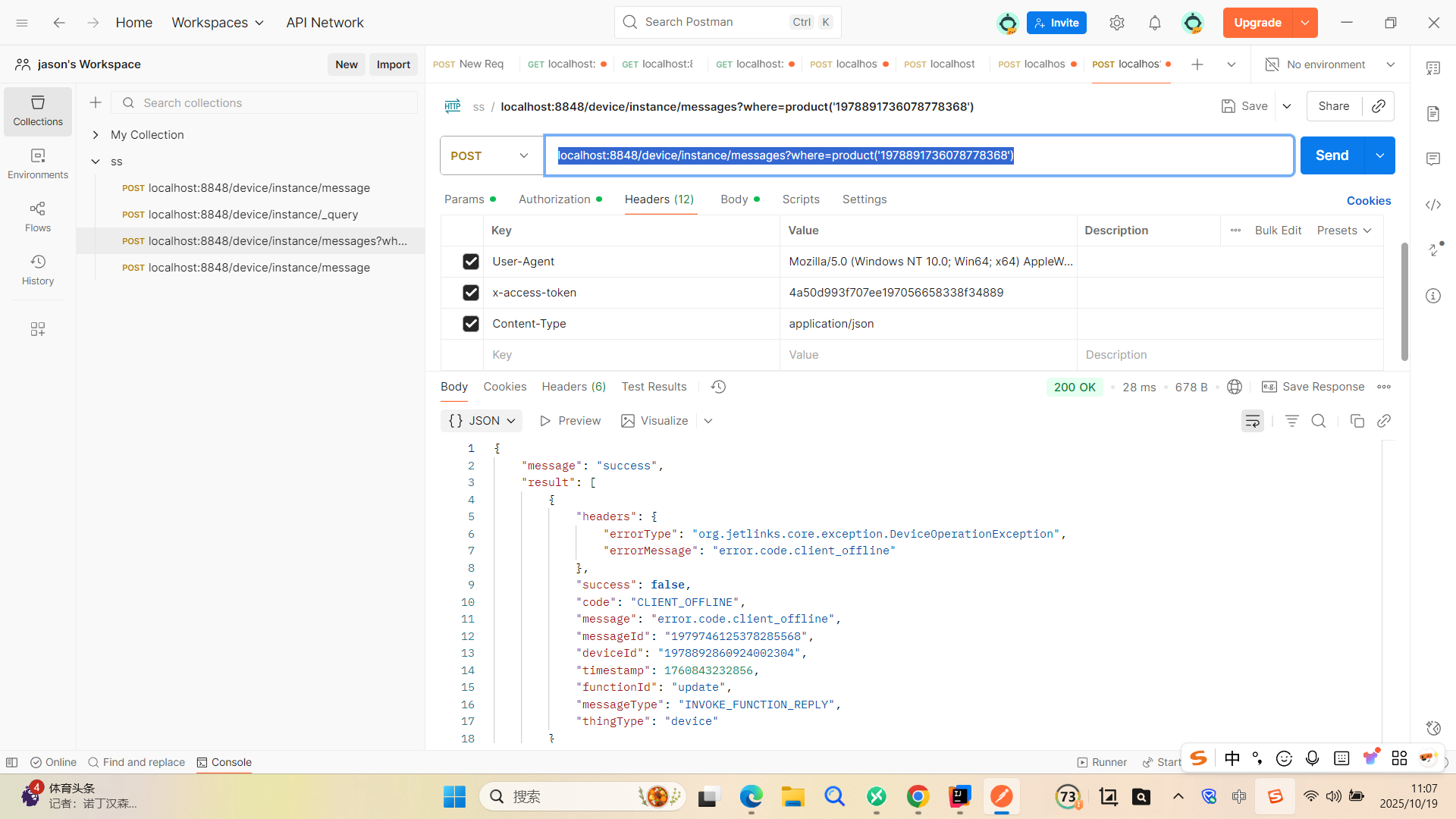
Task: Open the code snippet panel
Action: 1432,205
